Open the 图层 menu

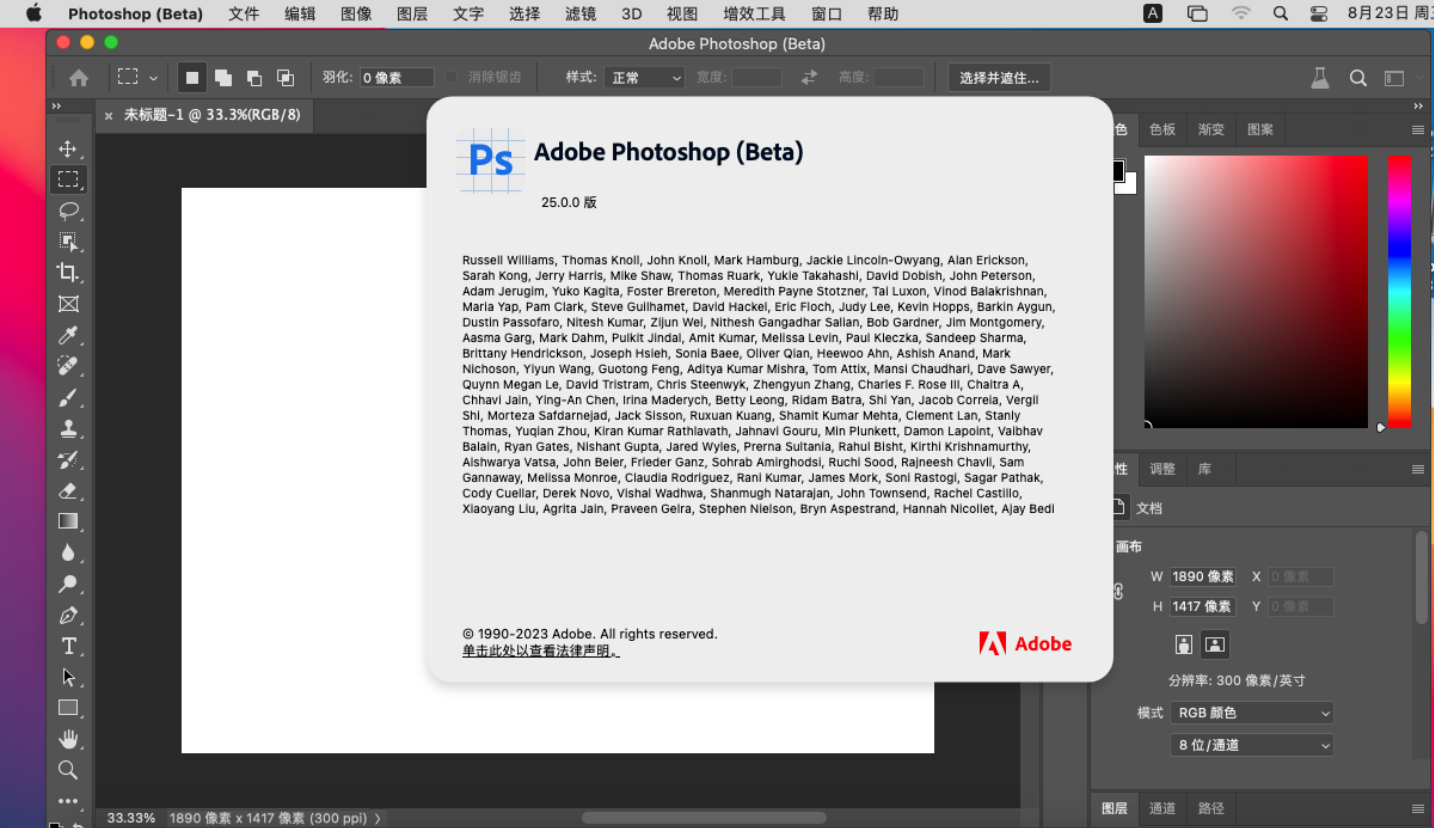pos(412,14)
